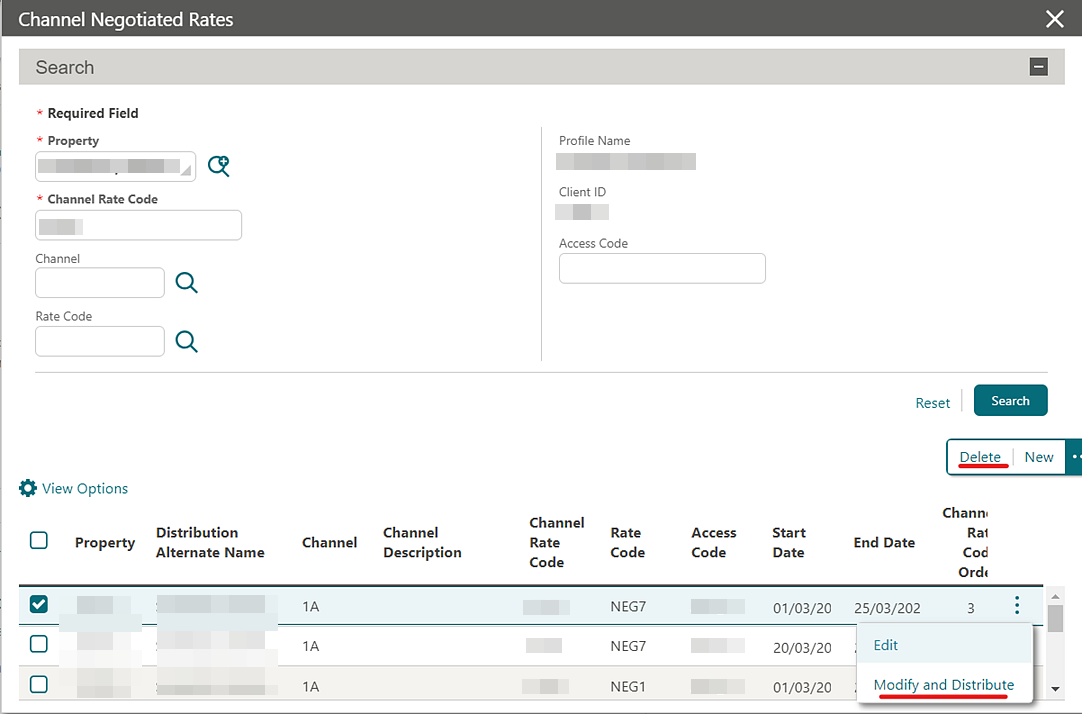Click the Delete action link

point(980,457)
